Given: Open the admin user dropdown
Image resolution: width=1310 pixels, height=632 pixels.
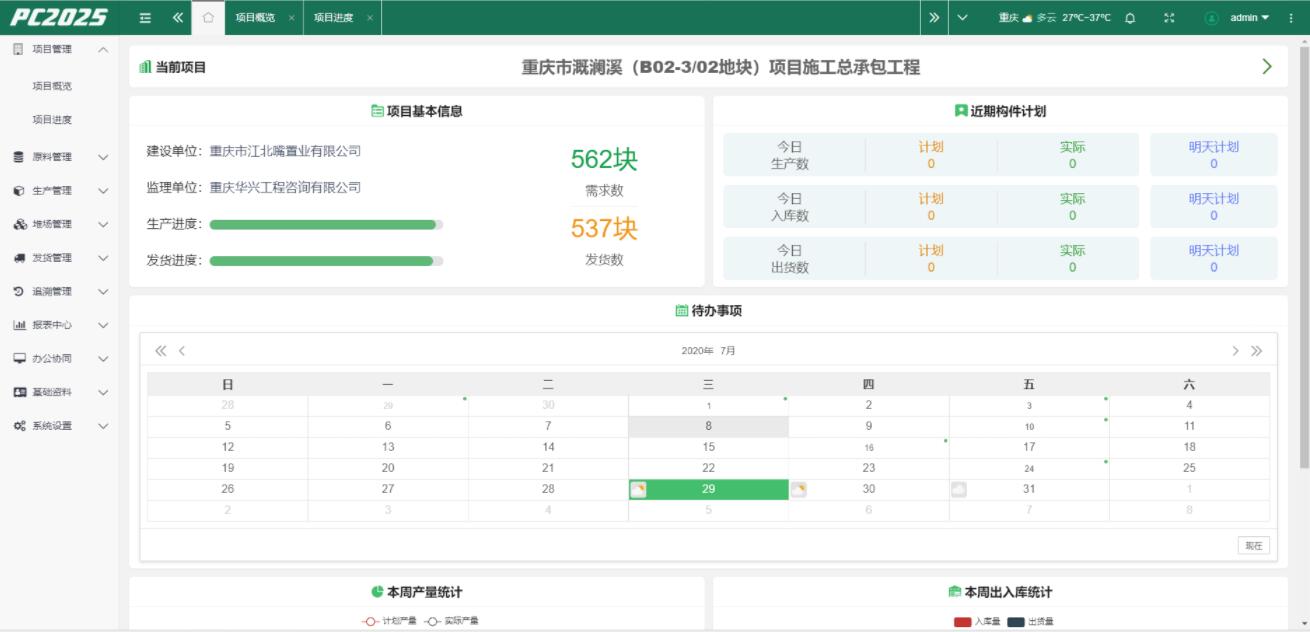Looking at the screenshot, I should point(1249,18).
